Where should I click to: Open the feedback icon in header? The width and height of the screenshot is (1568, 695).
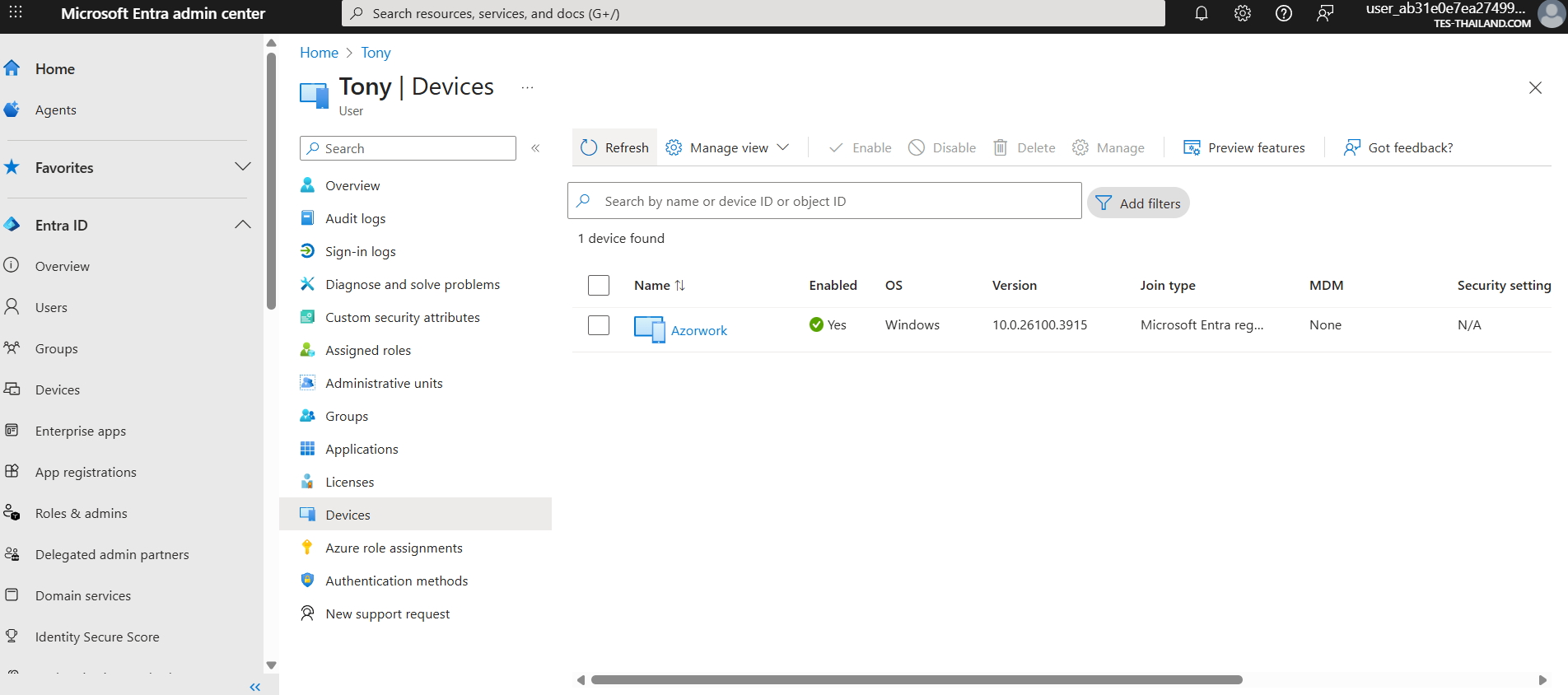click(x=1325, y=13)
